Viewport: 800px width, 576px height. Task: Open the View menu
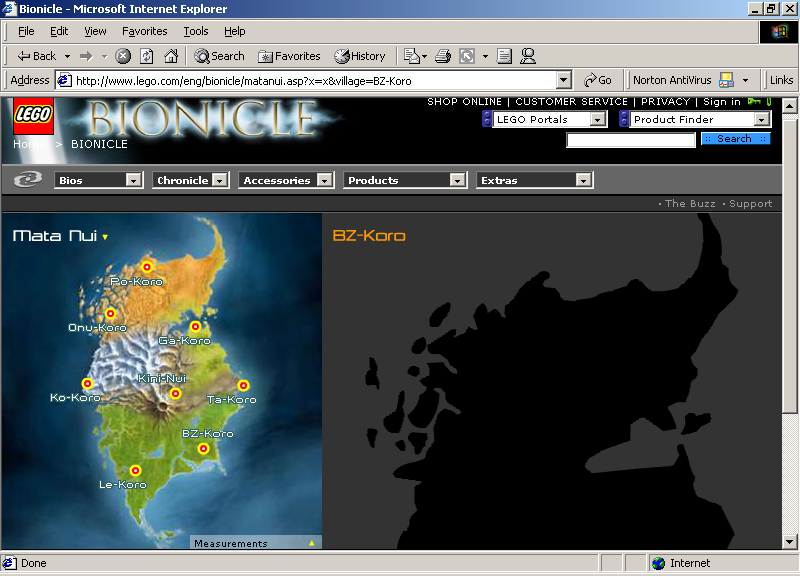[95, 31]
